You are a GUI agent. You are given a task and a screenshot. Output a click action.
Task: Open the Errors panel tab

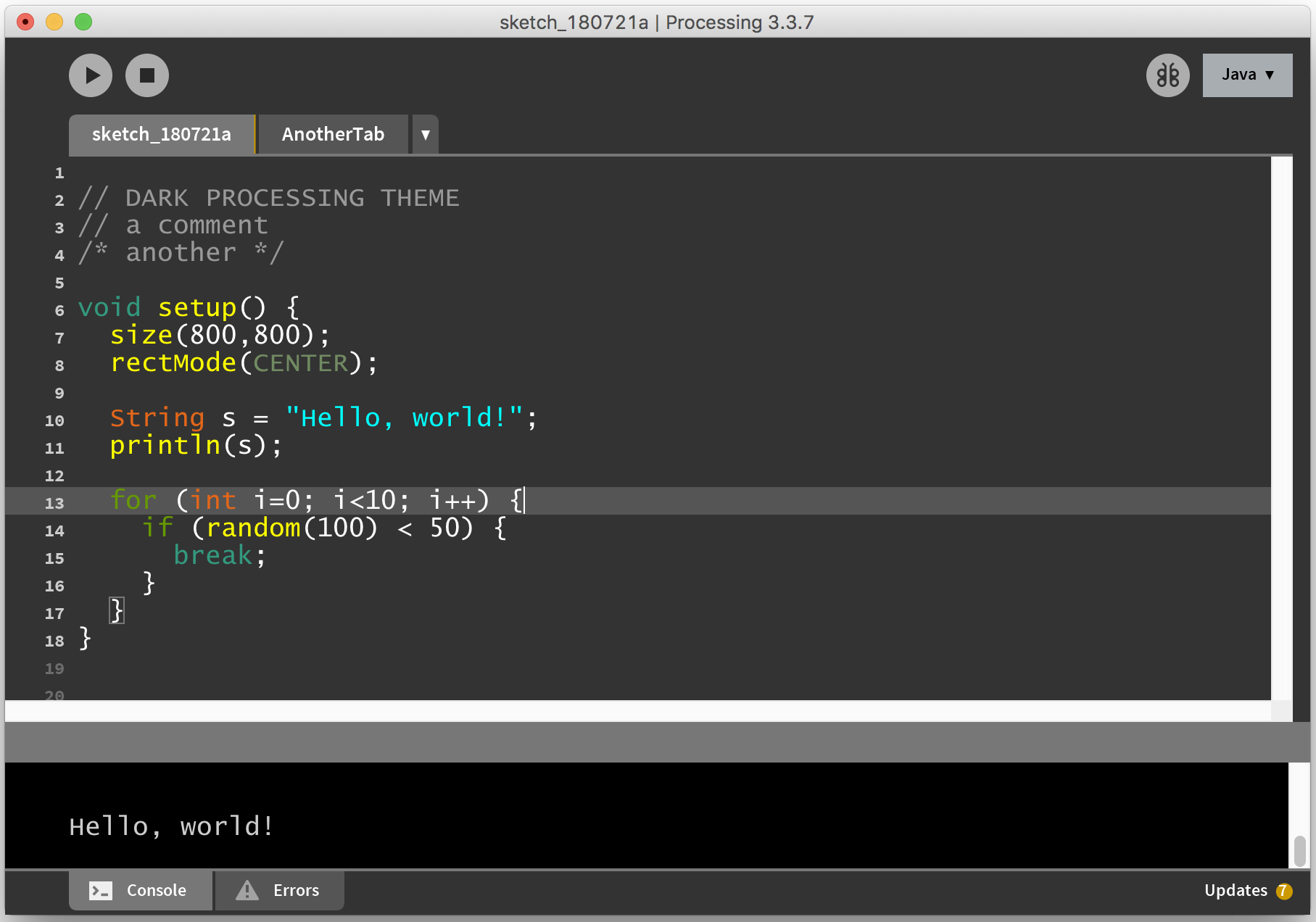(x=279, y=890)
